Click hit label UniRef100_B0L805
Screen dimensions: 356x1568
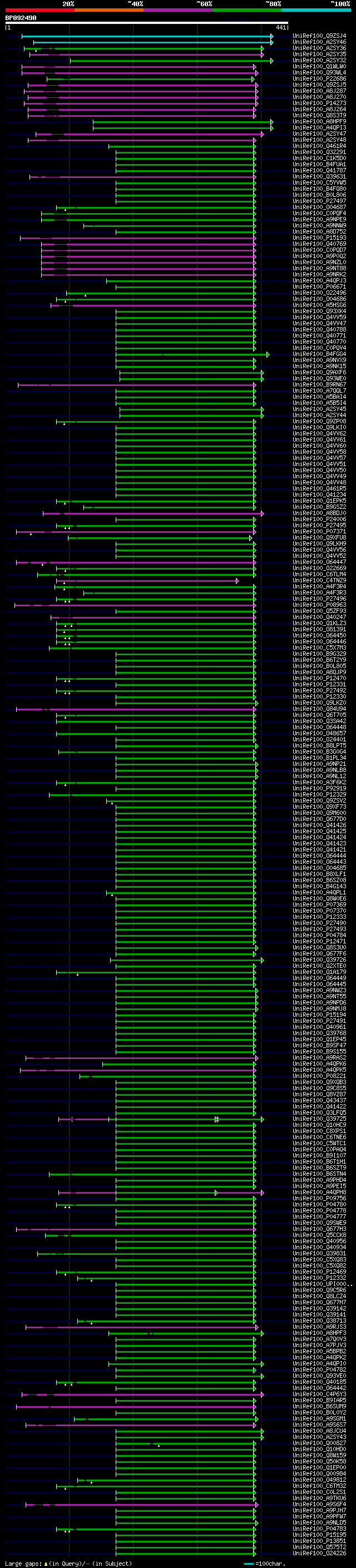click(319, 666)
